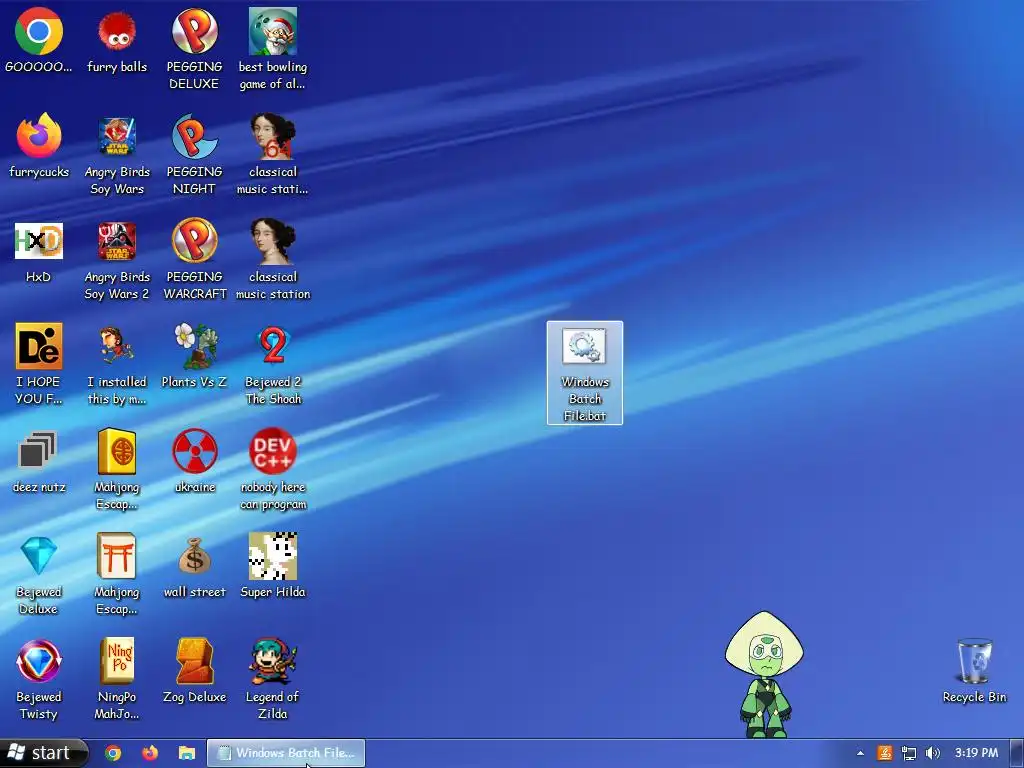1024x768 pixels.
Task: Select the Plants Vs Z icon
Action: coord(195,356)
